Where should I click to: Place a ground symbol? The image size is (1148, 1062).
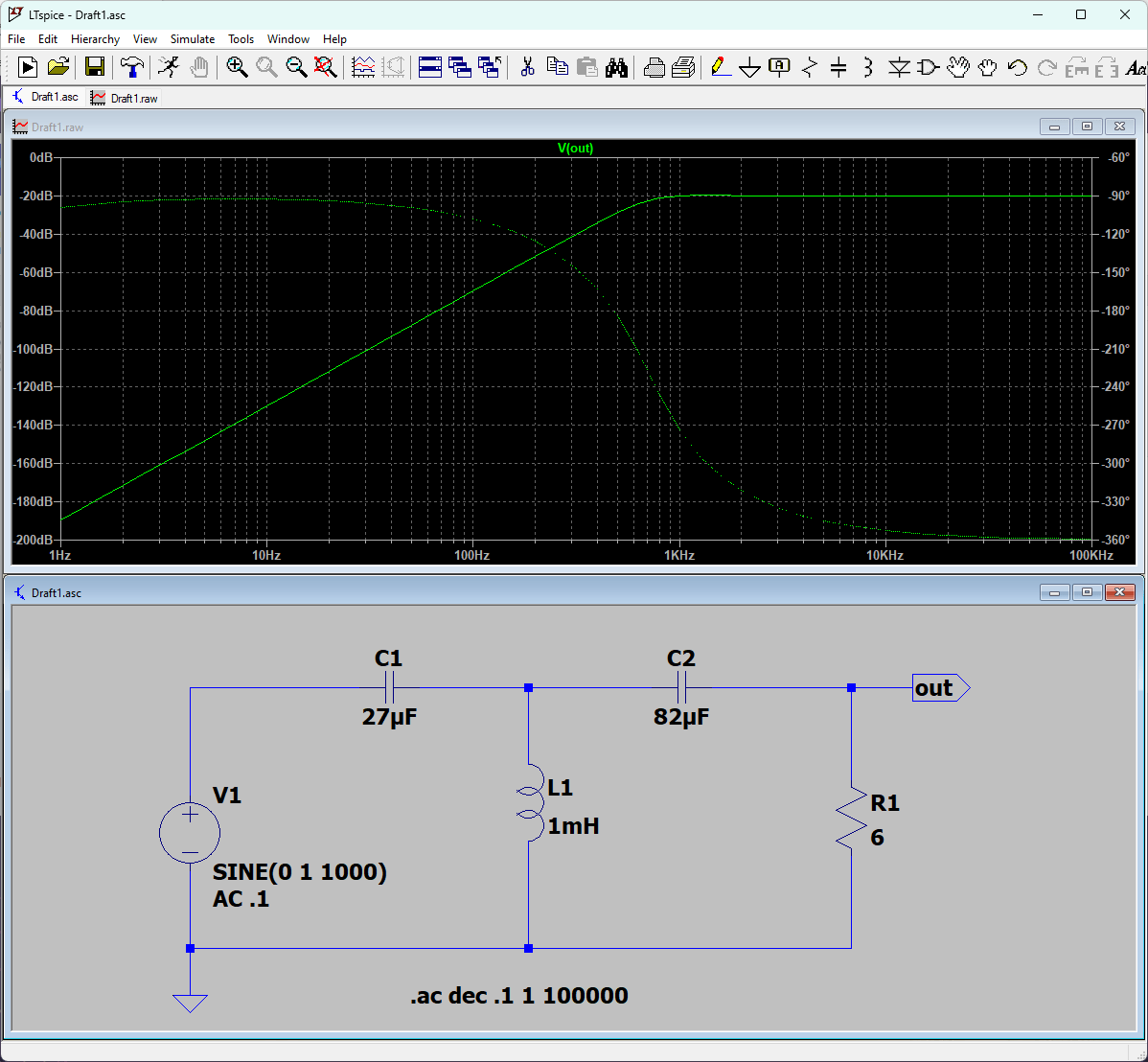tap(749, 69)
